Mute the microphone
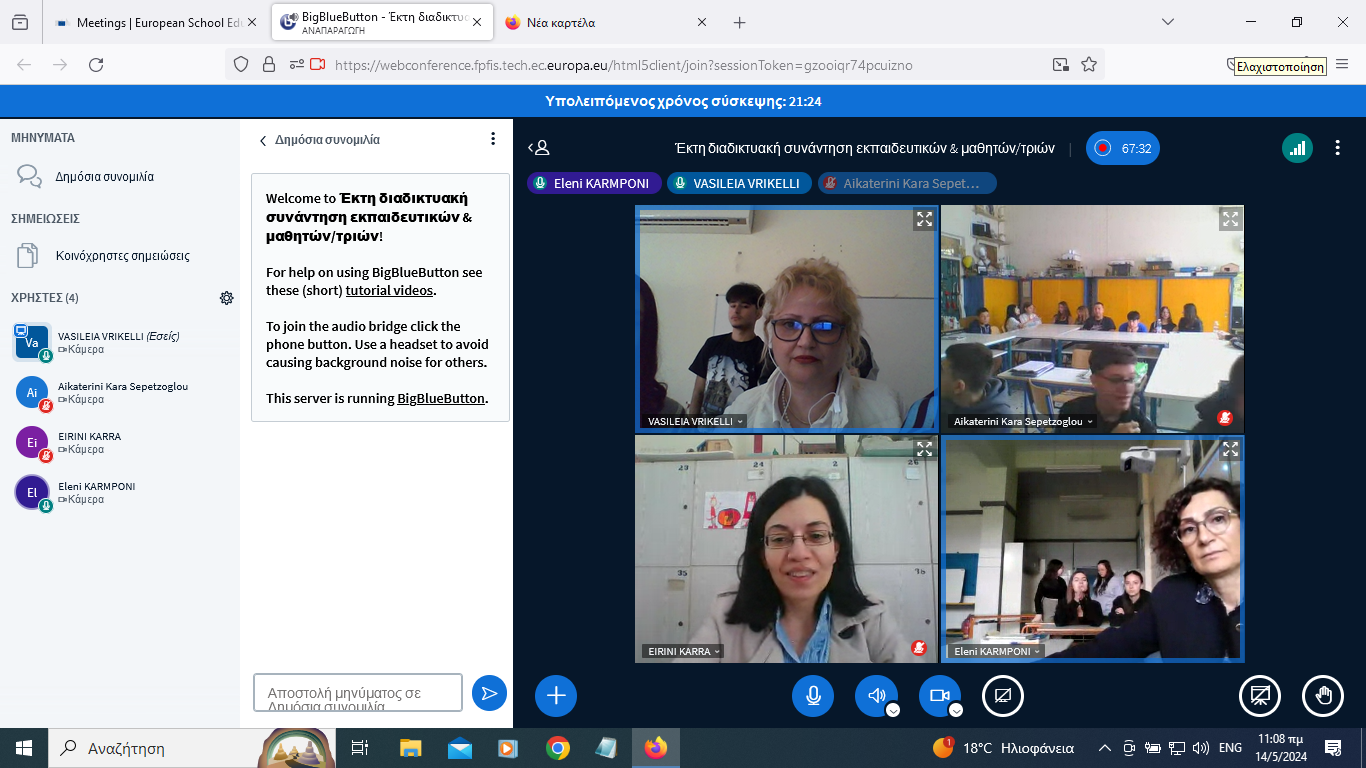Screen dimensions: 1366x768 click(x=813, y=696)
